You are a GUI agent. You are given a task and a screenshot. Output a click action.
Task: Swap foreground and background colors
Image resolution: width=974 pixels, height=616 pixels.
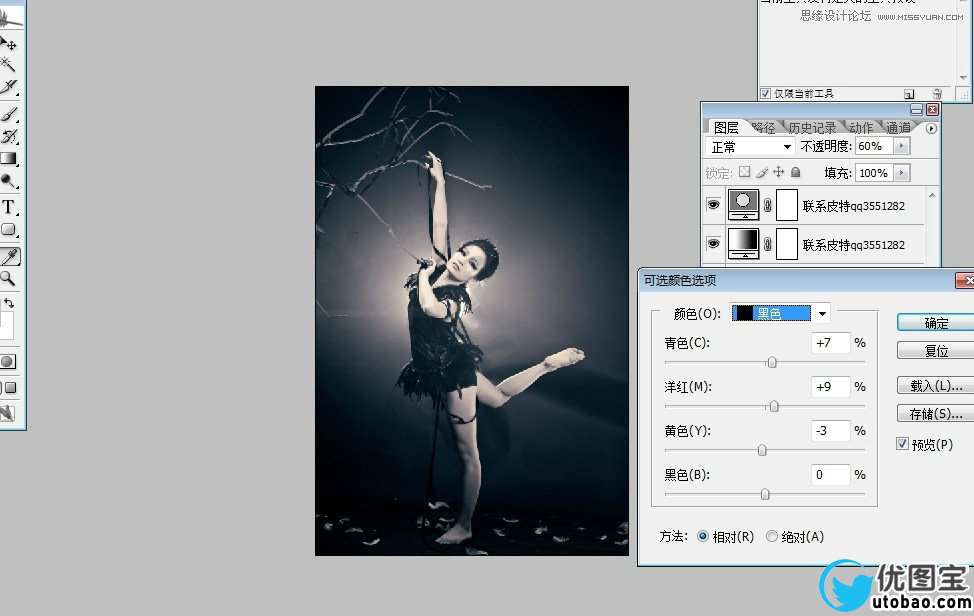tap(9, 303)
